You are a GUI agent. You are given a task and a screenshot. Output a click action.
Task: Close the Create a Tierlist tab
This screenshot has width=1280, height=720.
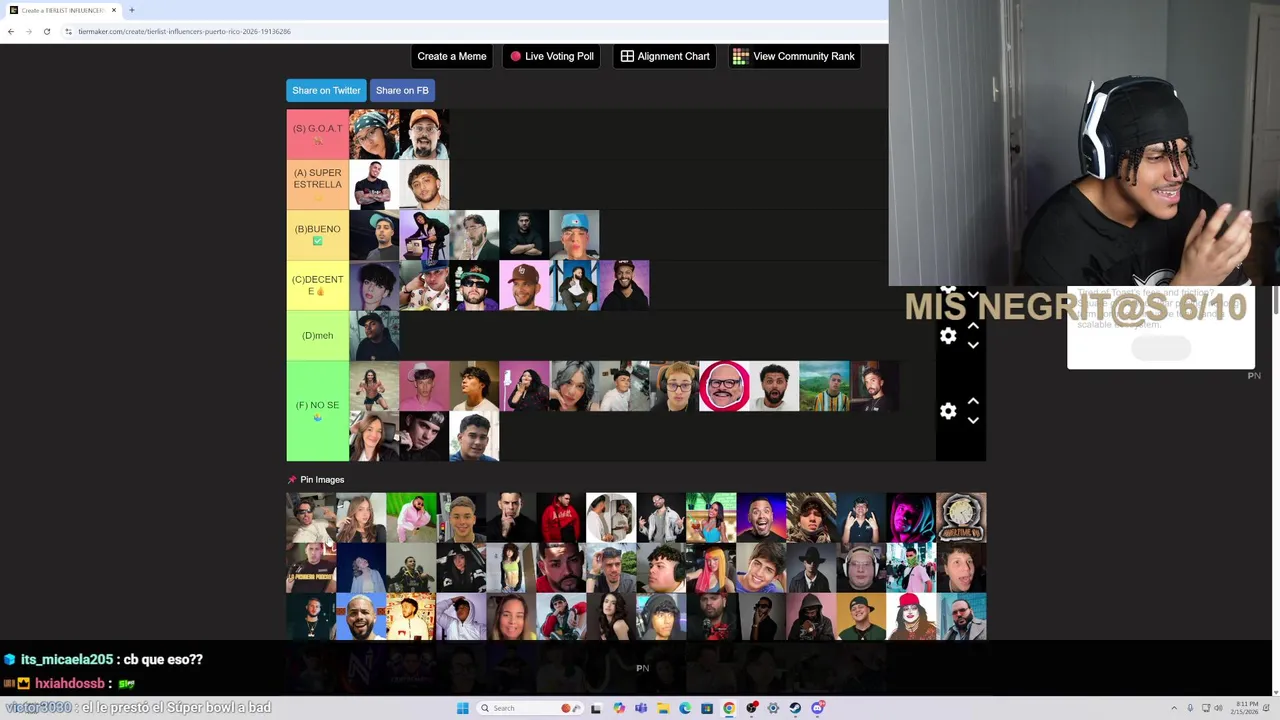(x=114, y=10)
